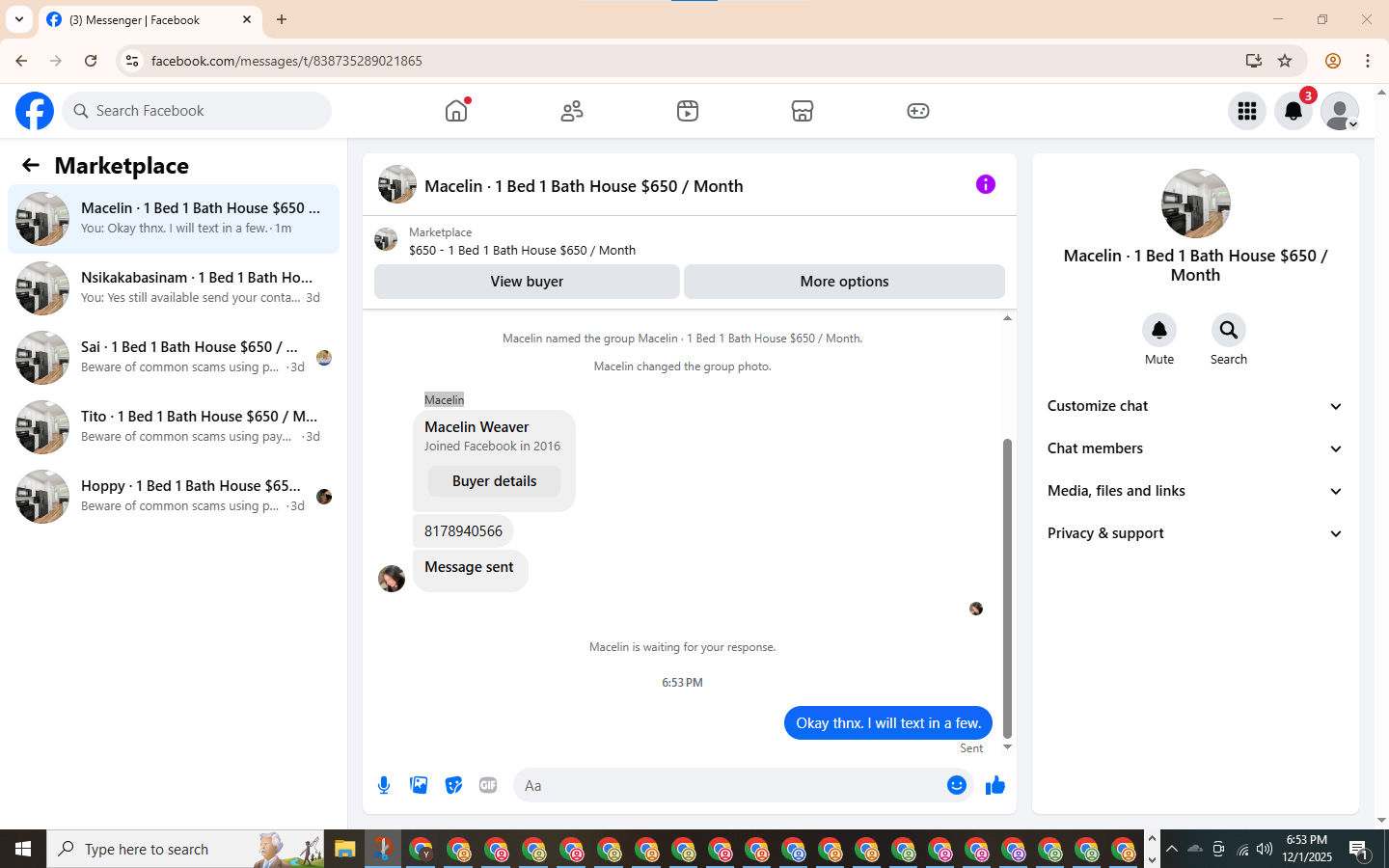Open the Friends icon in top navigation
Viewport: 1389px width, 868px height.
pos(572,111)
